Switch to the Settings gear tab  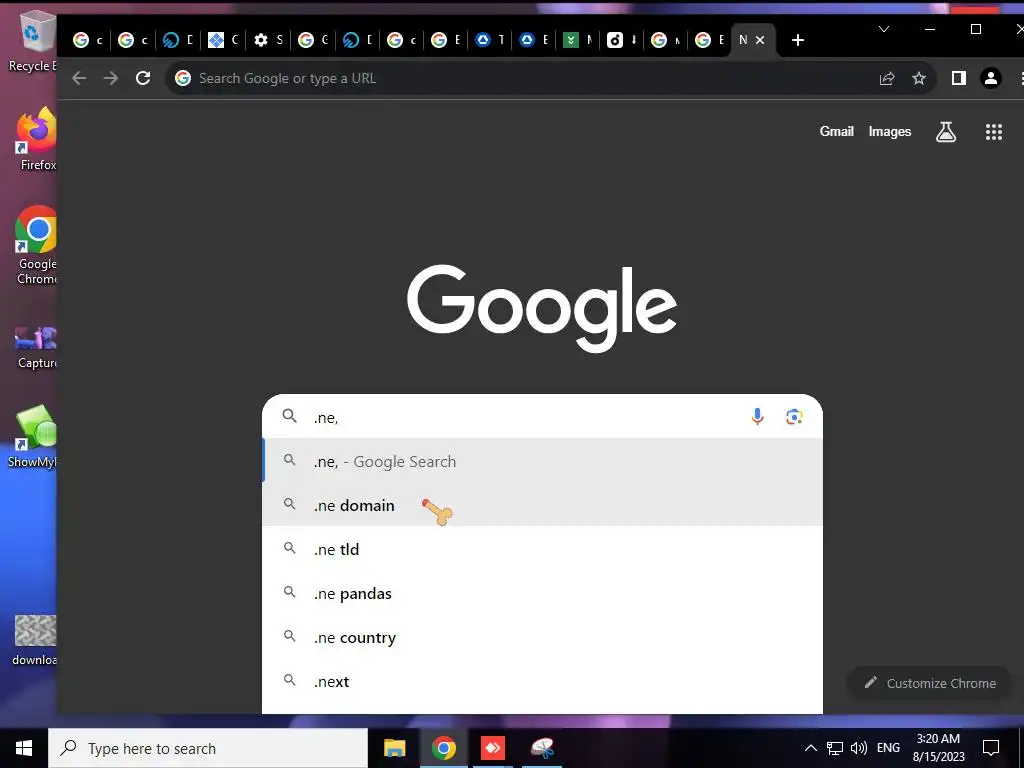point(268,40)
